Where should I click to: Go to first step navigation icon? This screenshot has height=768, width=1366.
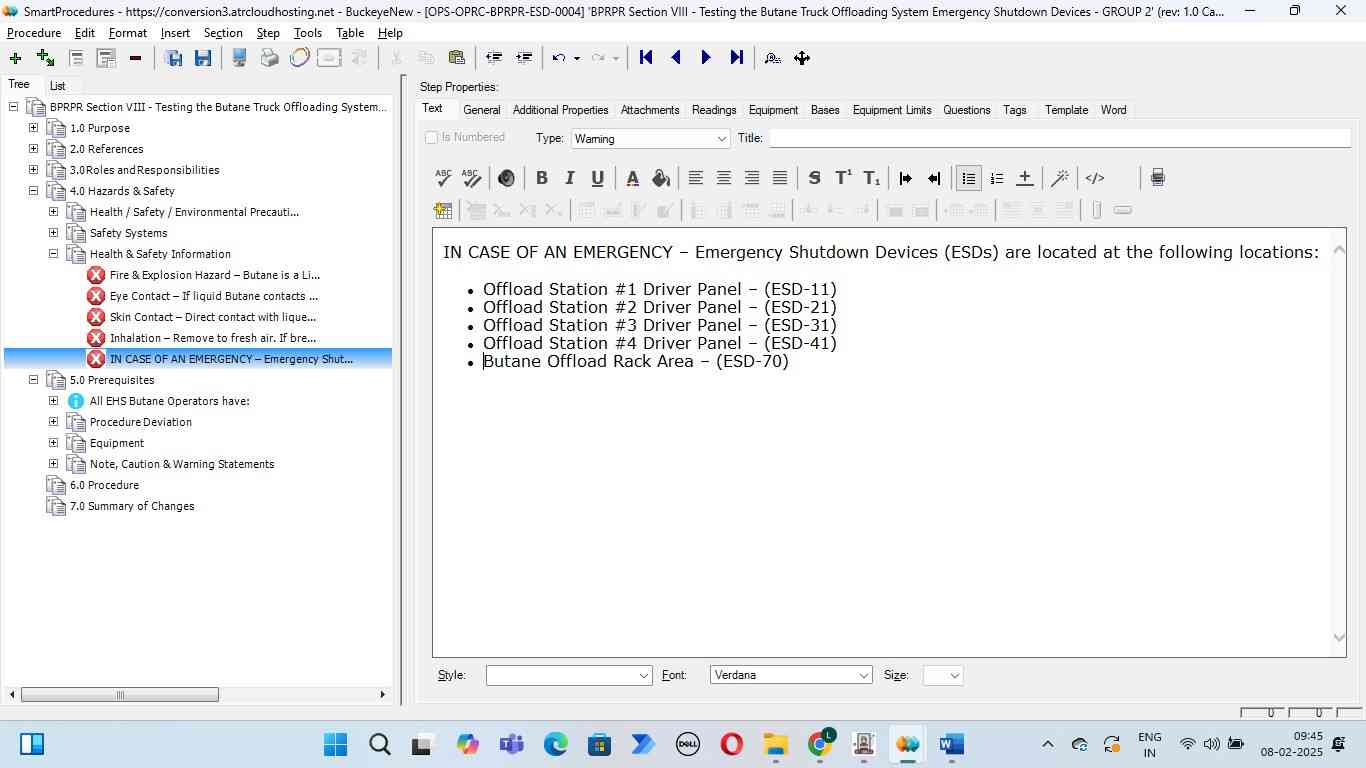(646, 58)
